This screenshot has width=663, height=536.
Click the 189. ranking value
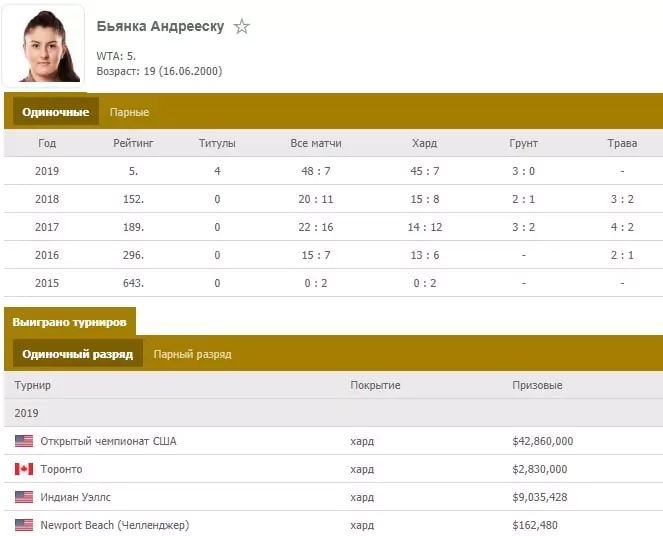(x=133, y=227)
